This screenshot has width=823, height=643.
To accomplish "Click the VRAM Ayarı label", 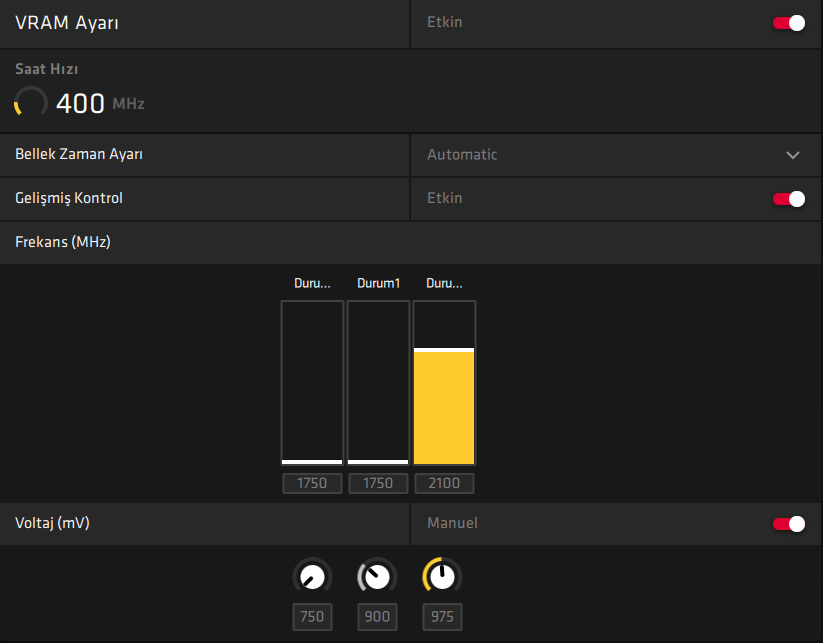I will [x=67, y=23].
